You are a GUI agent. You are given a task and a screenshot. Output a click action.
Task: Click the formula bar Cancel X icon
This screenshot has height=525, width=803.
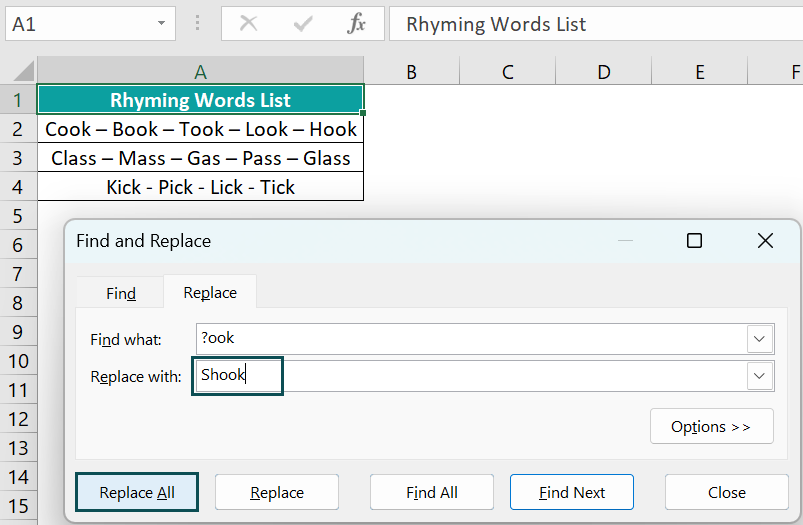click(248, 24)
